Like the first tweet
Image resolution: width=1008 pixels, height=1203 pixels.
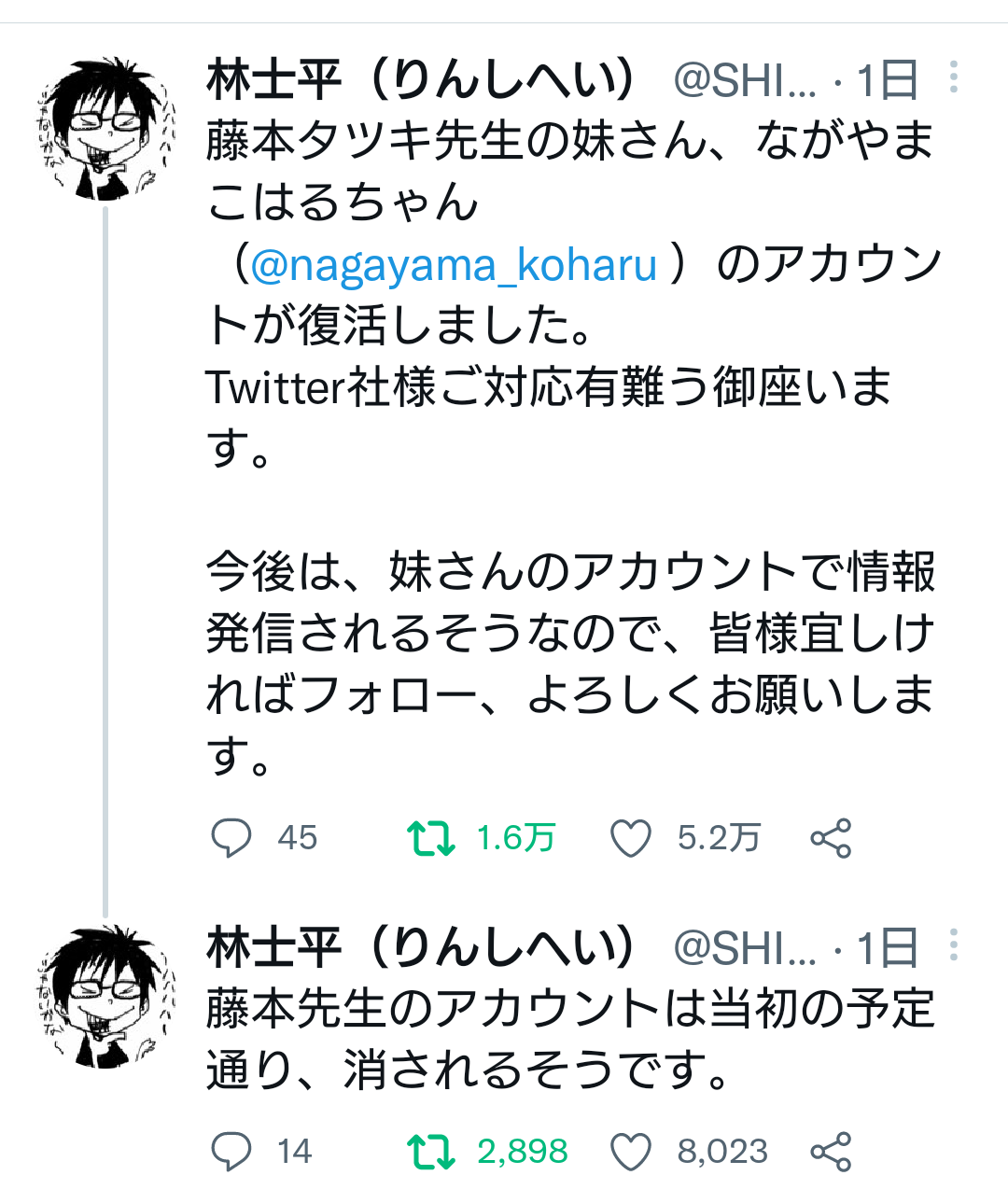coord(630,837)
